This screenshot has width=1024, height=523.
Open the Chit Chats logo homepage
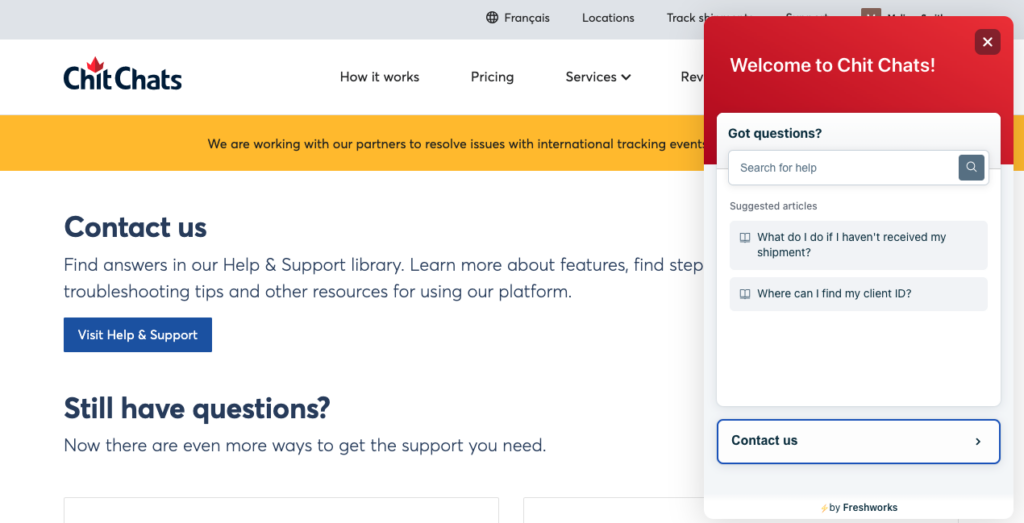(x=123, y=74)
